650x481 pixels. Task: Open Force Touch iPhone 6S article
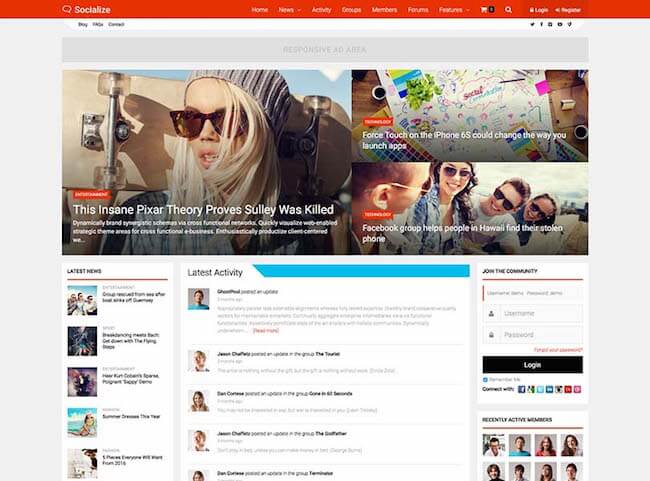(x=464, y=140)
